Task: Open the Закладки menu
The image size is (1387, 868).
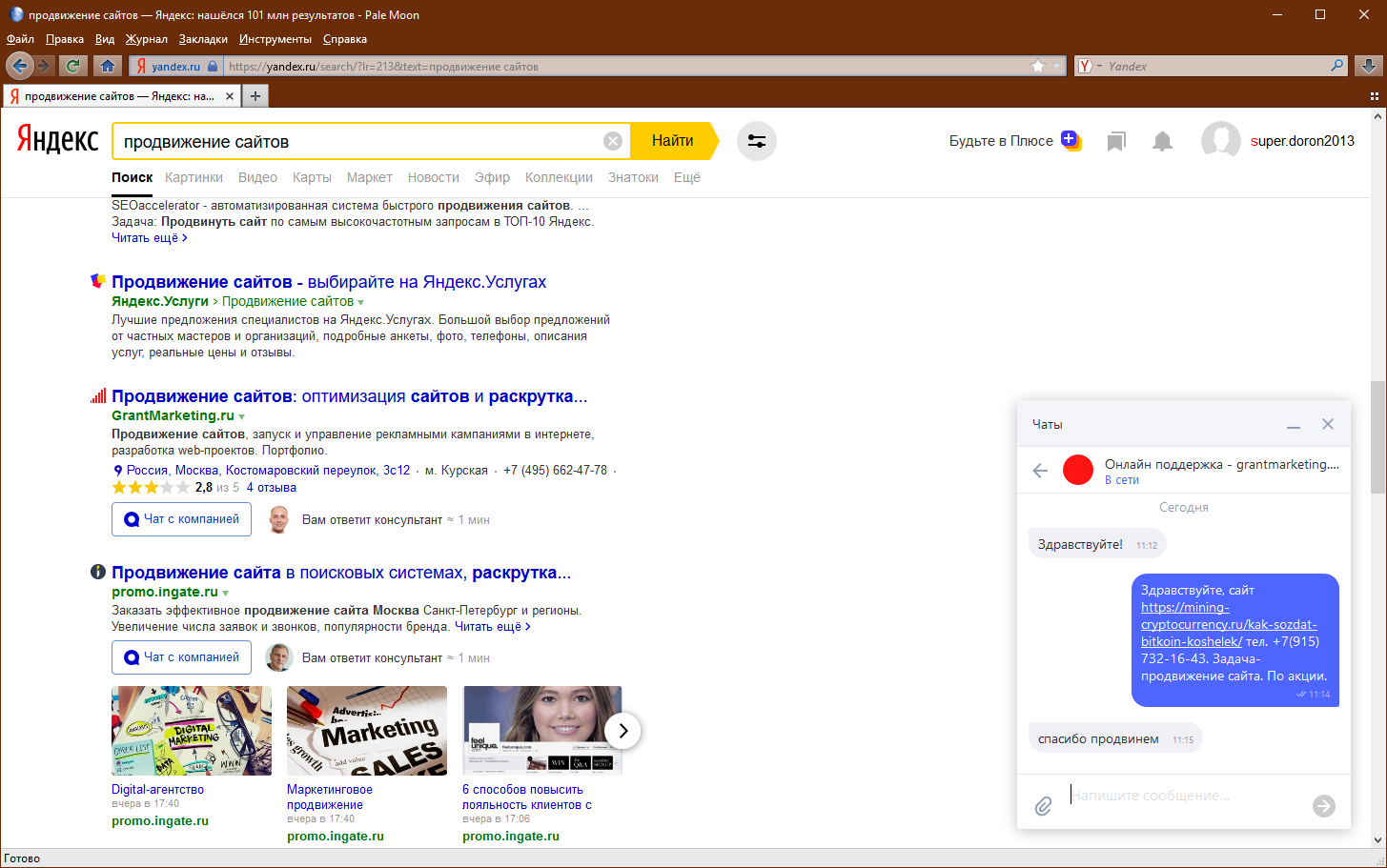Action: tap(203, 39)
